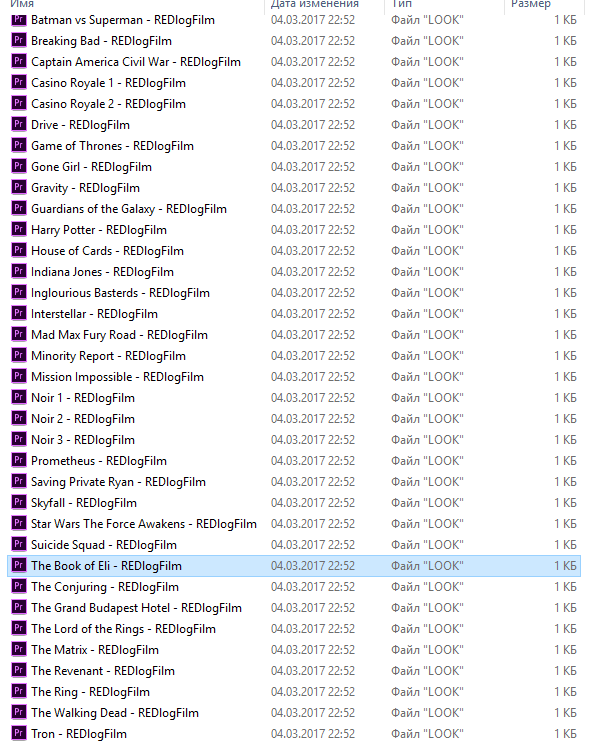This screenshot has width=600, height=746.
Task: Select the Pr icon beside Gone Girl
Action: click(x=19, y=167)
